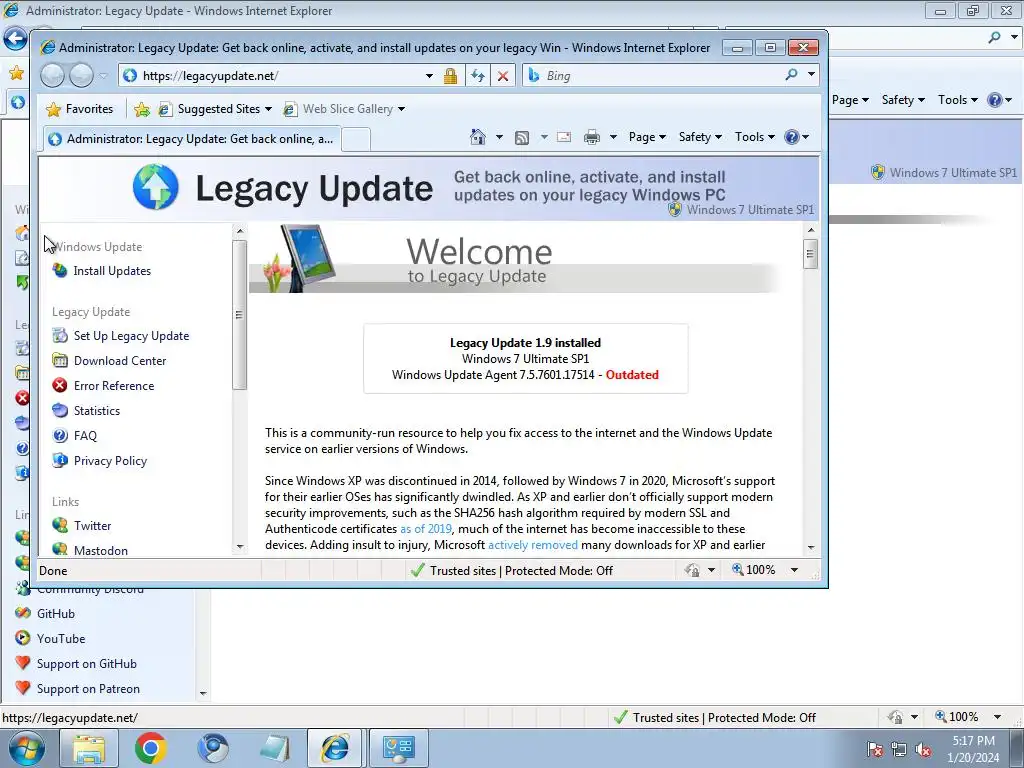
Task: Open the Download Center link
Action: point(120,360)
